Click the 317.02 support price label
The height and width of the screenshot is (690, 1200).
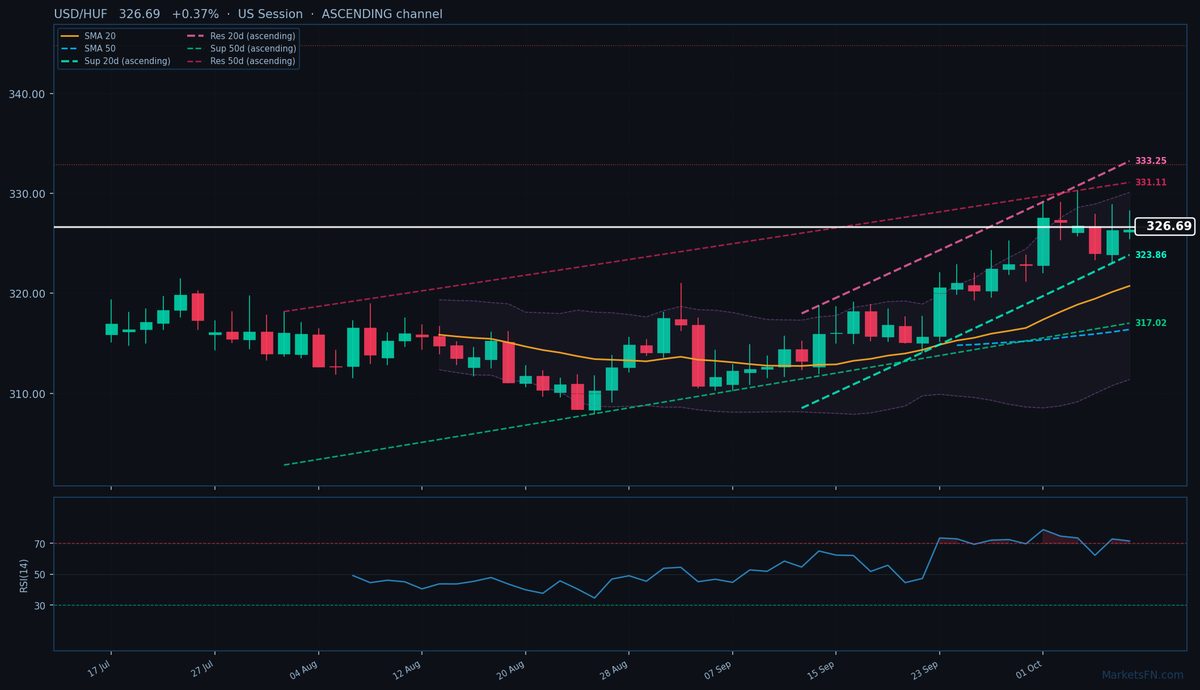pos(1151,323)
